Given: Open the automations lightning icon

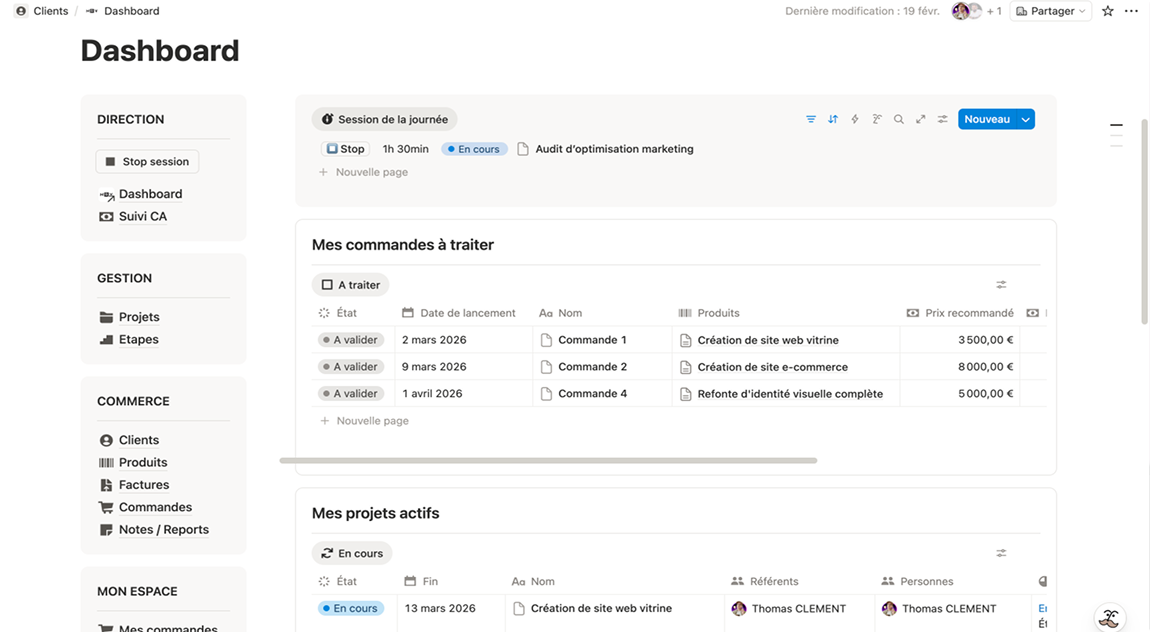Looking at the screenshot, I should pyautogui.click(x=854, y=119).
